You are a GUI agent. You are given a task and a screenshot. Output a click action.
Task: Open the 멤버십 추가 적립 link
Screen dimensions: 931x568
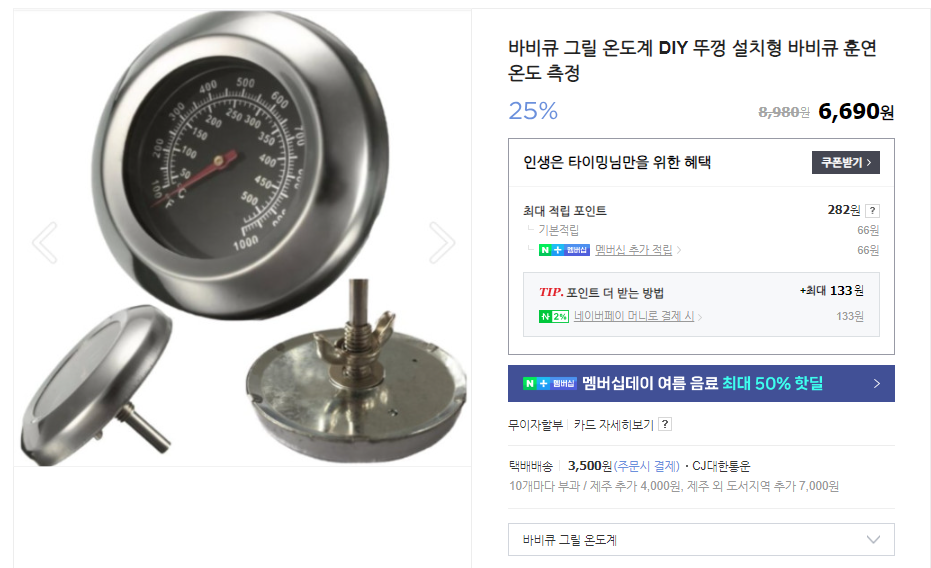pos(634,250)
